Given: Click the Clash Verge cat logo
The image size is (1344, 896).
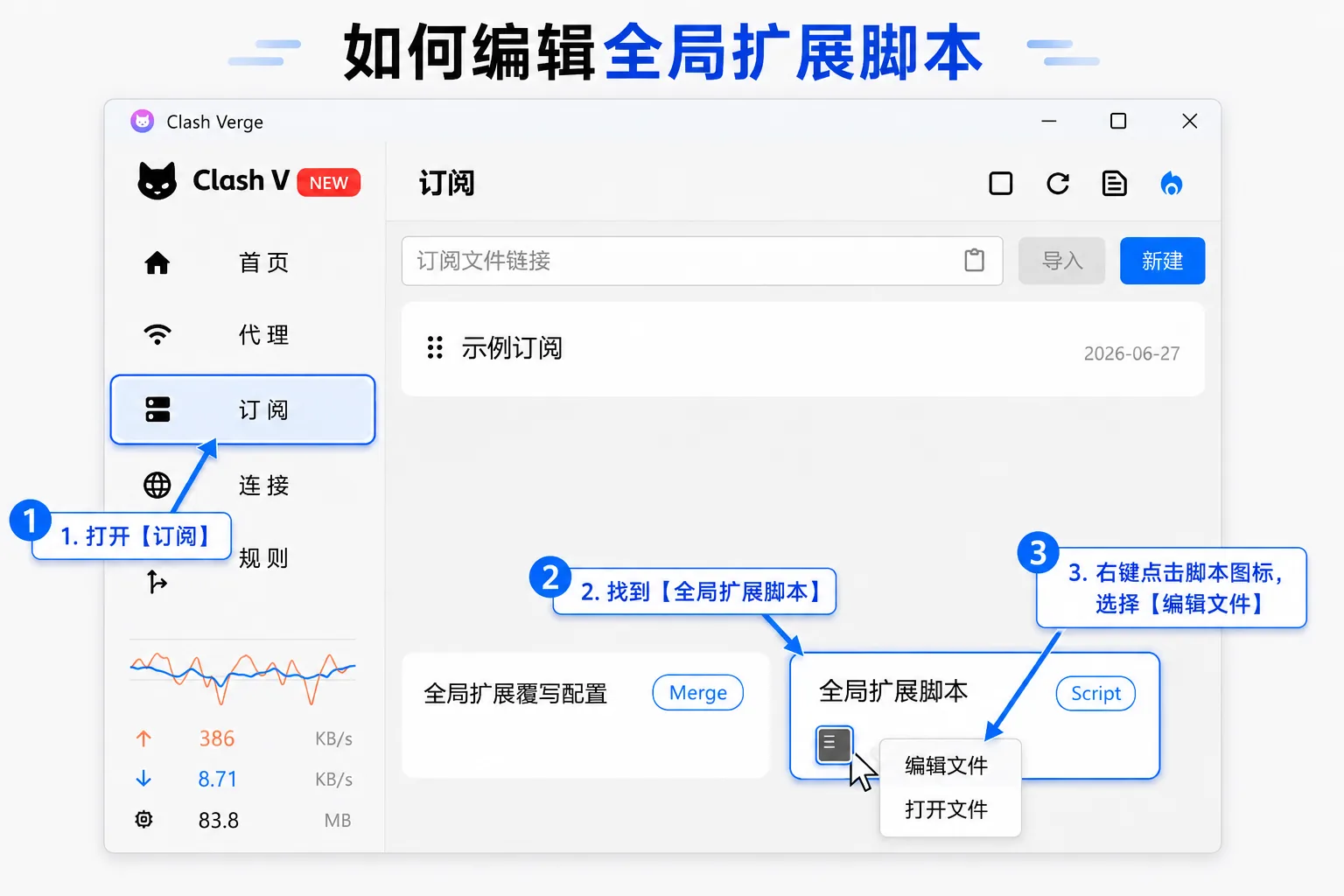Looking at the screenshot, I should (157, 181).
